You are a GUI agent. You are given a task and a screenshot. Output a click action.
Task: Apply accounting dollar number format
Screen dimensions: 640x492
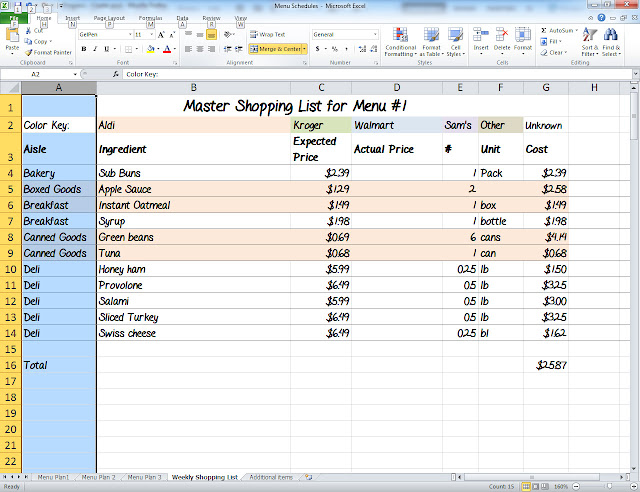coord(318,49)
